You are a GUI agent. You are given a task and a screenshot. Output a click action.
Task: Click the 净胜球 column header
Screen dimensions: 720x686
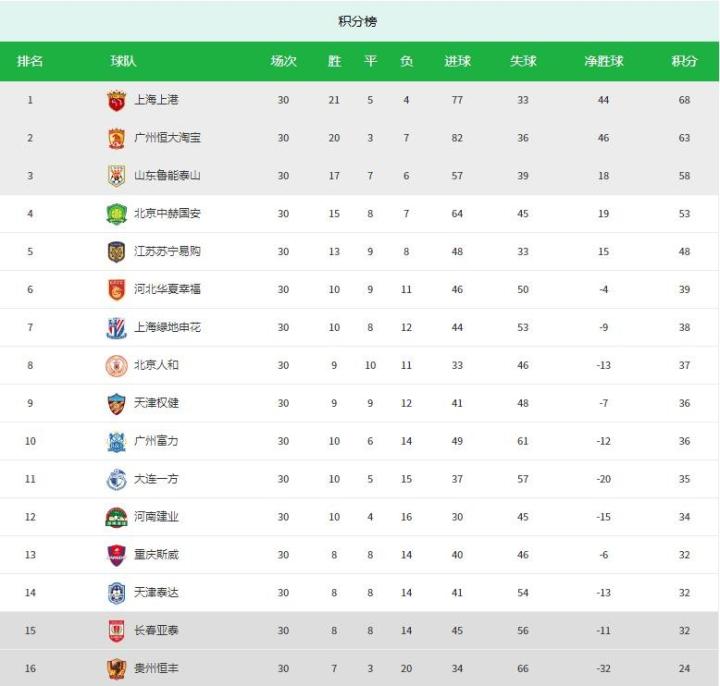[x=603, y=61]
